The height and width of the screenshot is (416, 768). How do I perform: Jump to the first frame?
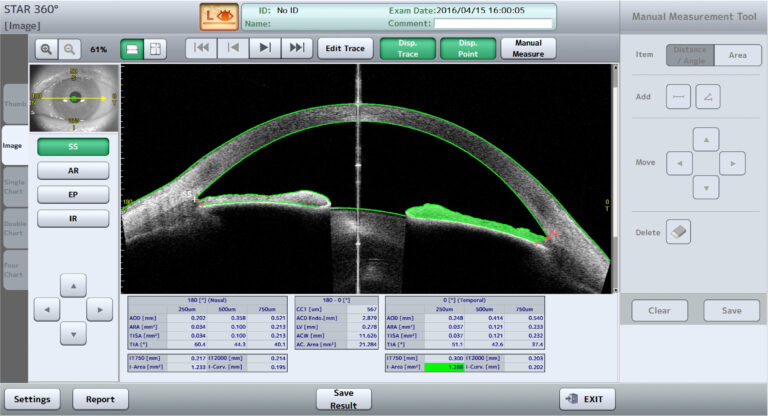201,47
